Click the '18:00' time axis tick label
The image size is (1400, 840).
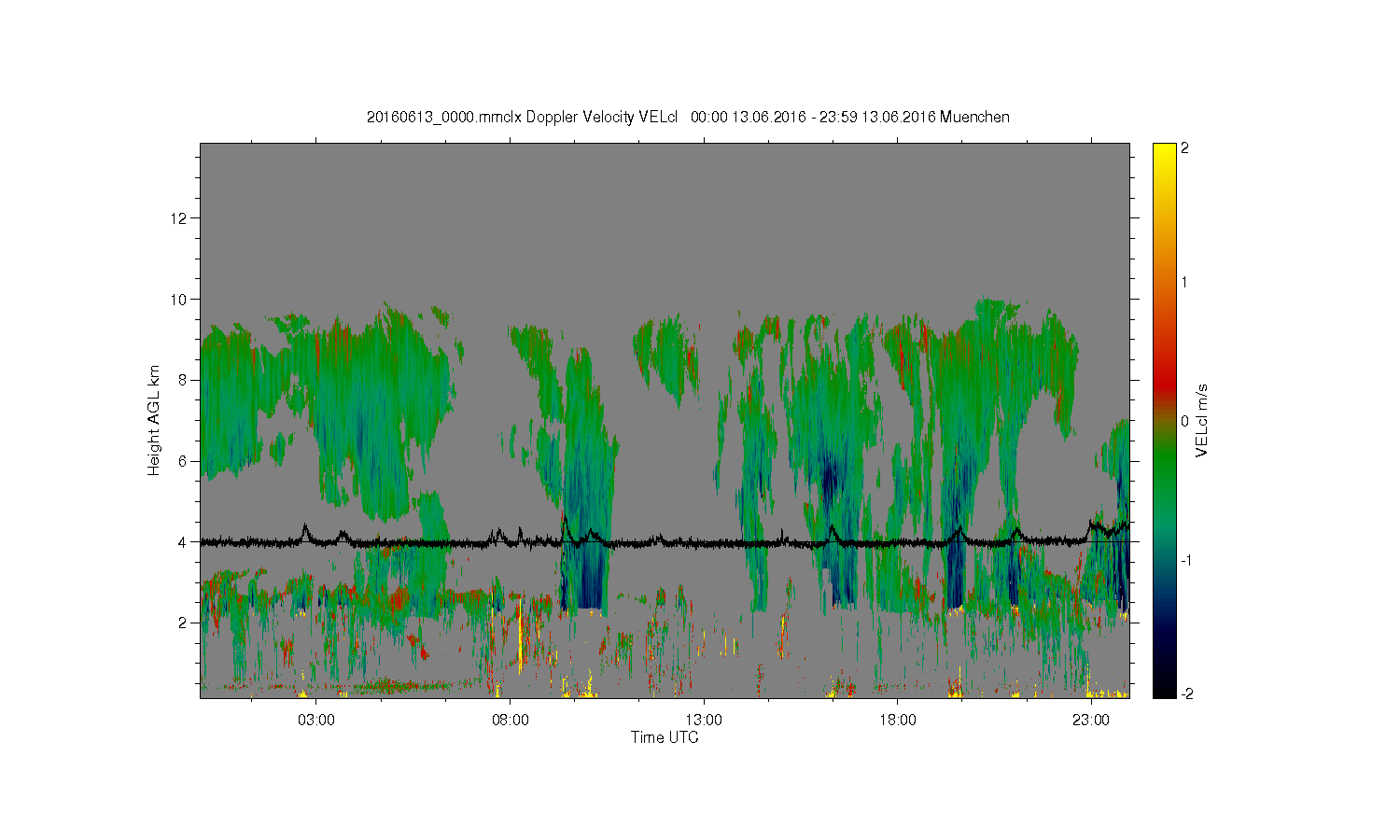(x=898, y=721)
